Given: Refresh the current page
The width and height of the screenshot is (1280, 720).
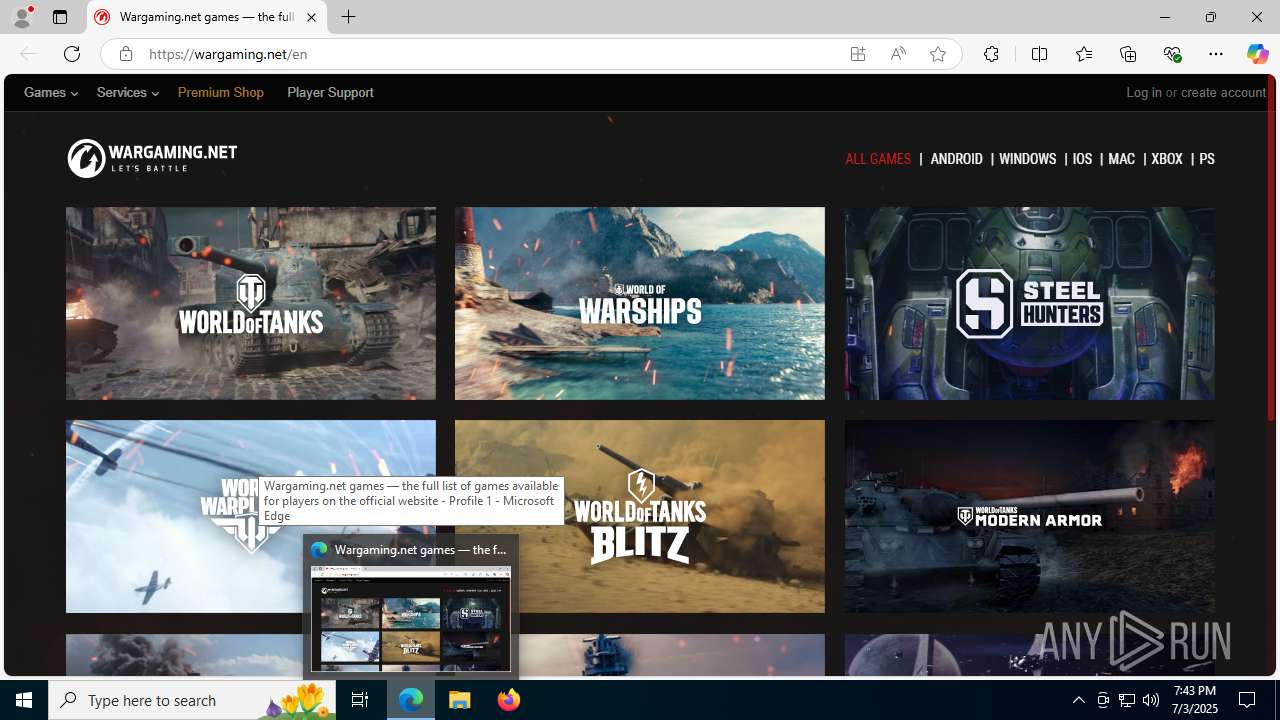Looking at the screenshot, I should click(x=72, y=54).
